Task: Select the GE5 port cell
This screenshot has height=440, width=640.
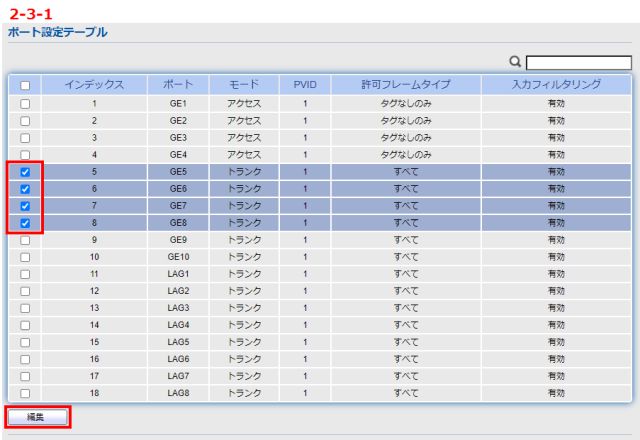Action: tap(178, 172)
